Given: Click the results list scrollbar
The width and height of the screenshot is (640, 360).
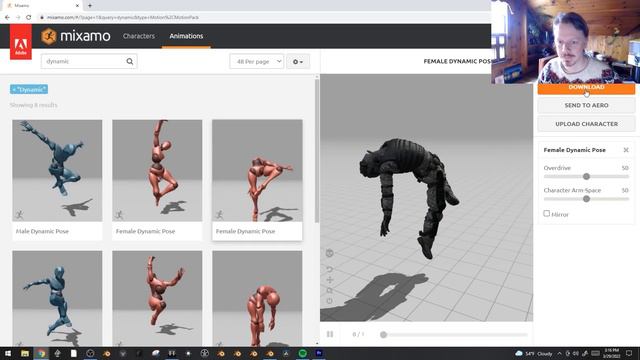Looking at the screenshot, I should point(317,151).
